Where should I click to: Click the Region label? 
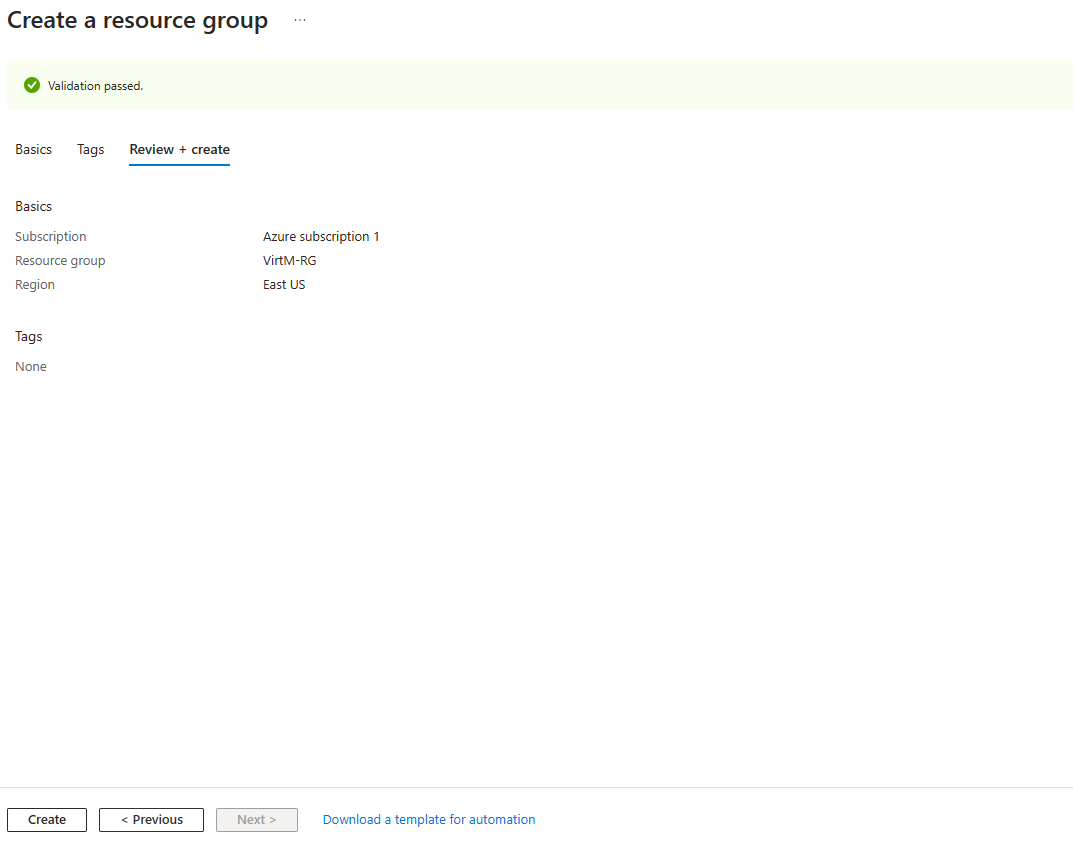34,284
